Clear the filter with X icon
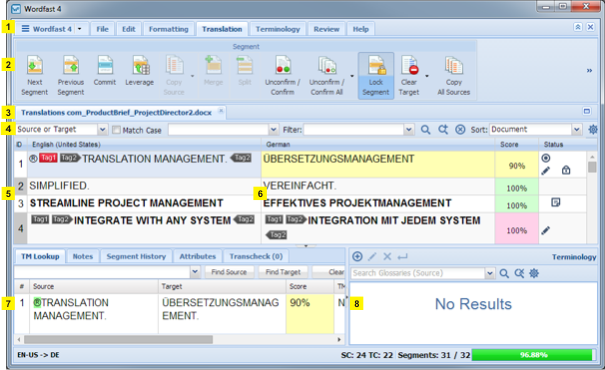This screenshot has width=605, height=370. click(x=460, y=130)
